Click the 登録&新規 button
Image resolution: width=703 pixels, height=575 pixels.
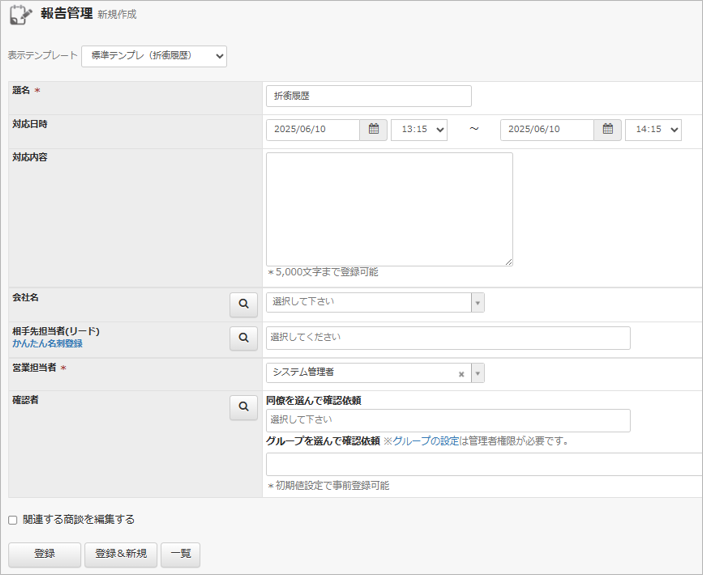coord(121,554)
